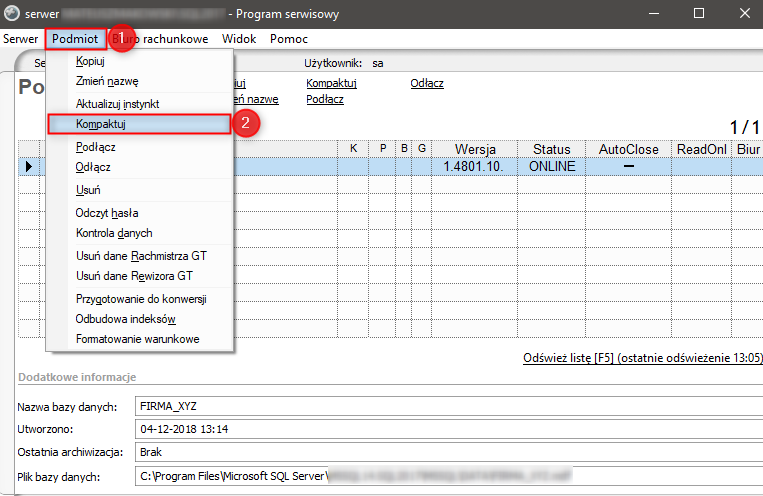Click the Status column header

tap(551, 149)
